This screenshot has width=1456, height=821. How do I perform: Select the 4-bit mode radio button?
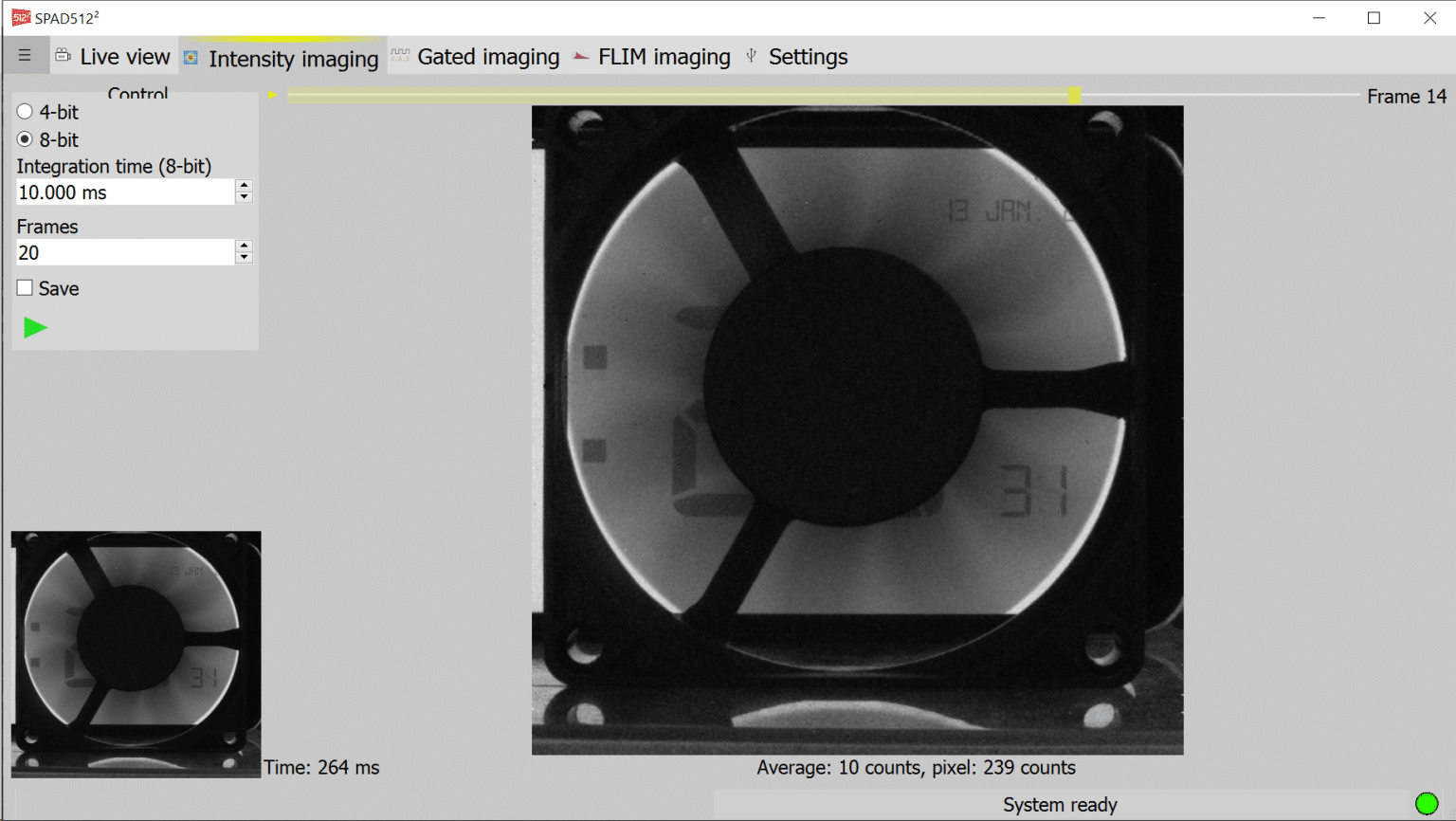[24, 112]
